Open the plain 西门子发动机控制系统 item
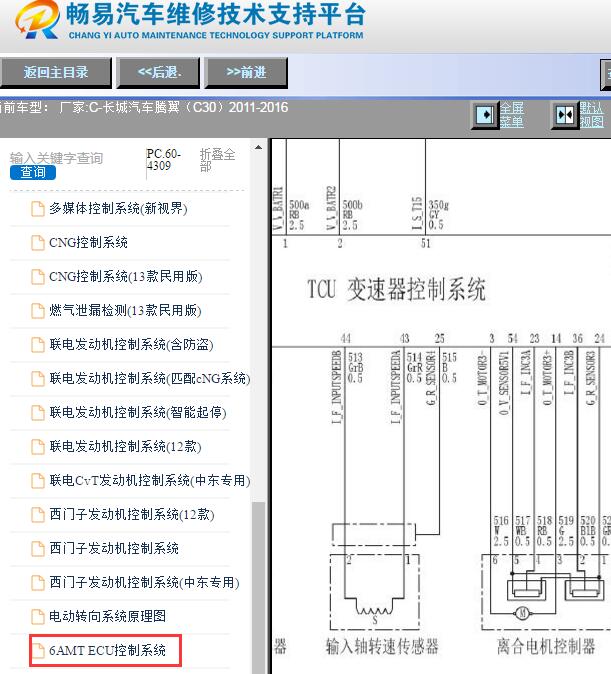The width and height of the screenshot is (611, 674). [x=114, y=548]
